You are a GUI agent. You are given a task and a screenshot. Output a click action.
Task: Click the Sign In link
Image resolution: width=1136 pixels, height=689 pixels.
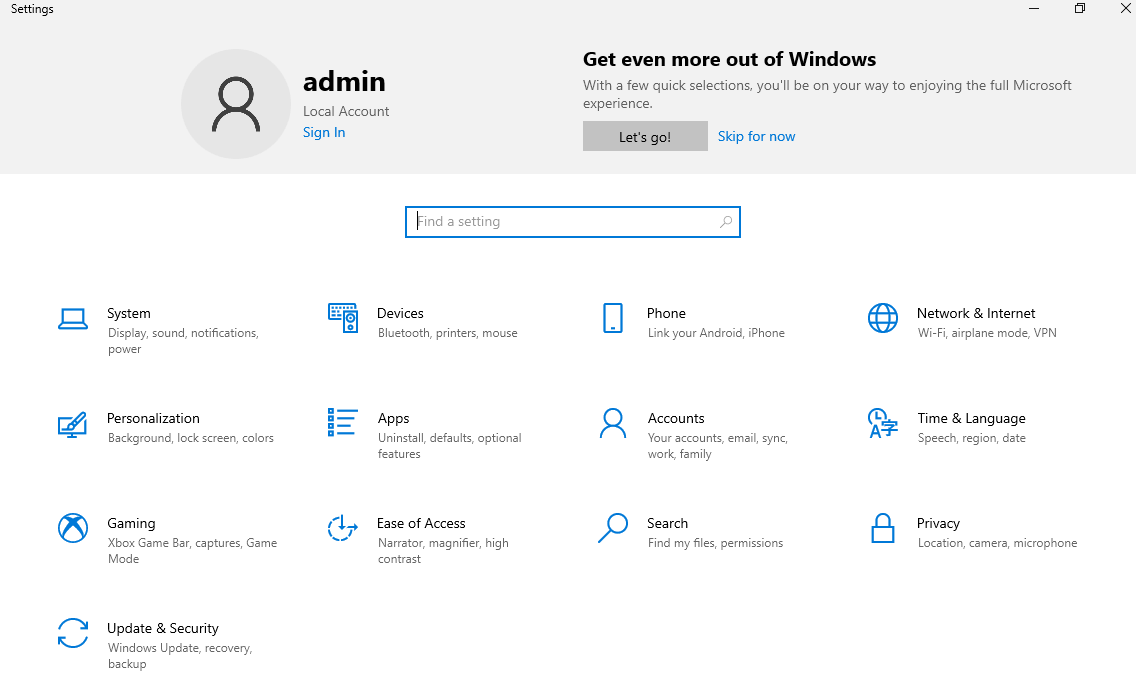click(x=324, y=133)
